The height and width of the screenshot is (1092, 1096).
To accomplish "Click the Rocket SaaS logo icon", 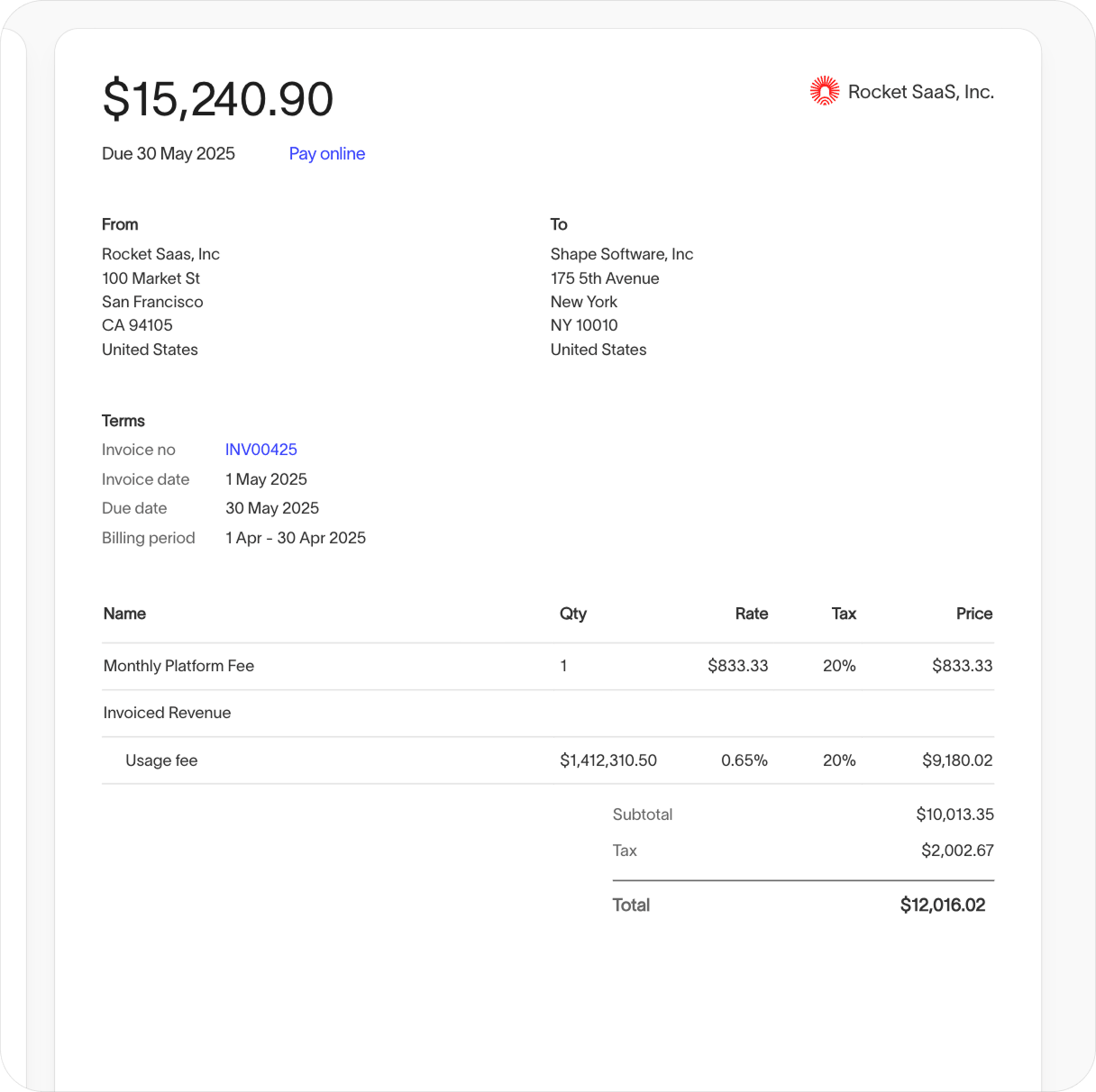I will (825, 91).
